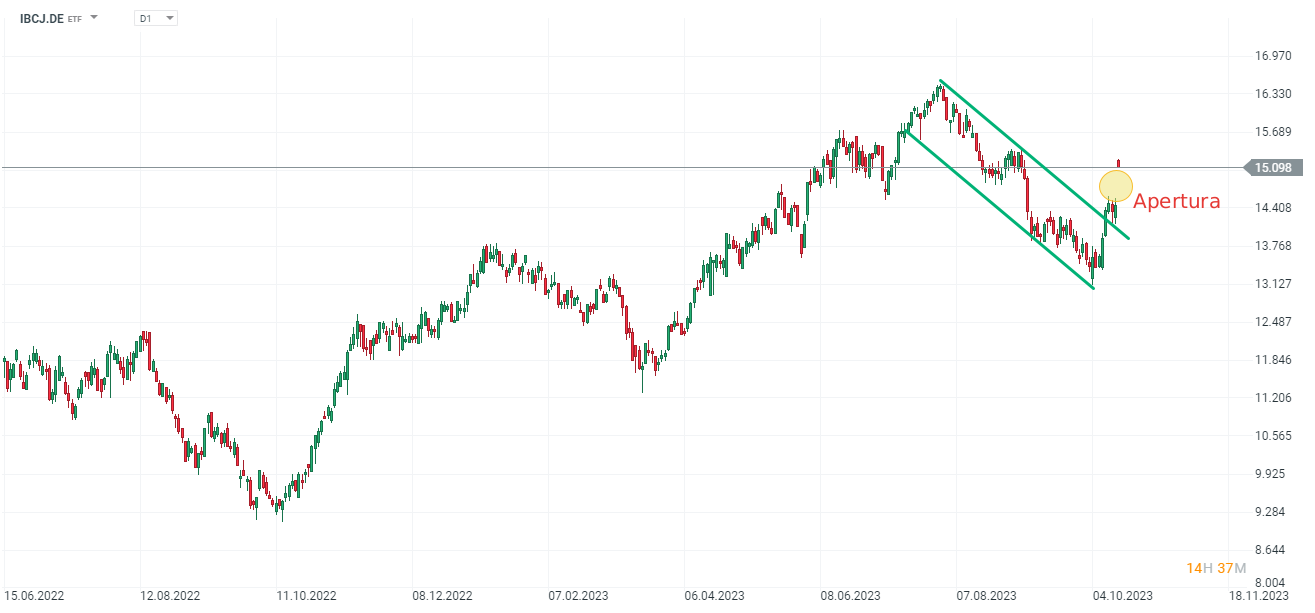1315x613 pixels.
Task: Select the 18.11.2023 time axis label
Action: [1259, 595]
